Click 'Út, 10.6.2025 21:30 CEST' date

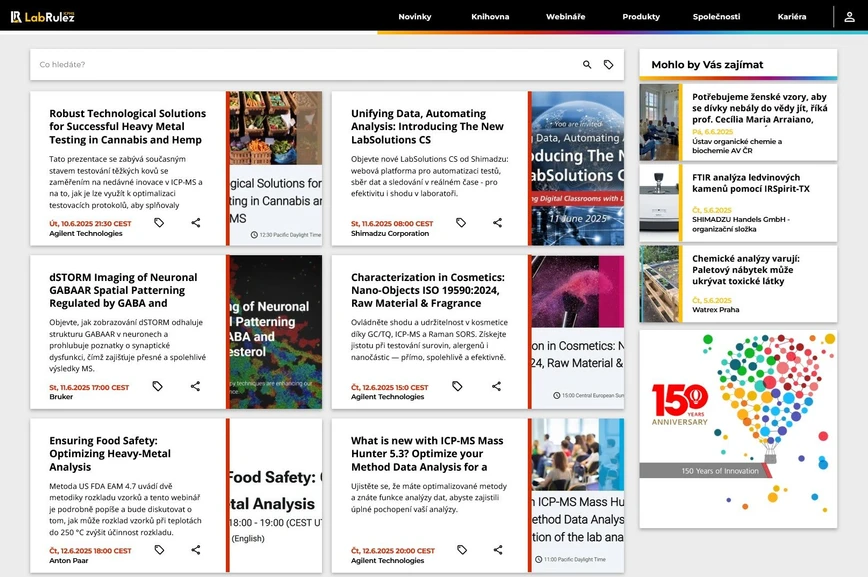(90, 224)
